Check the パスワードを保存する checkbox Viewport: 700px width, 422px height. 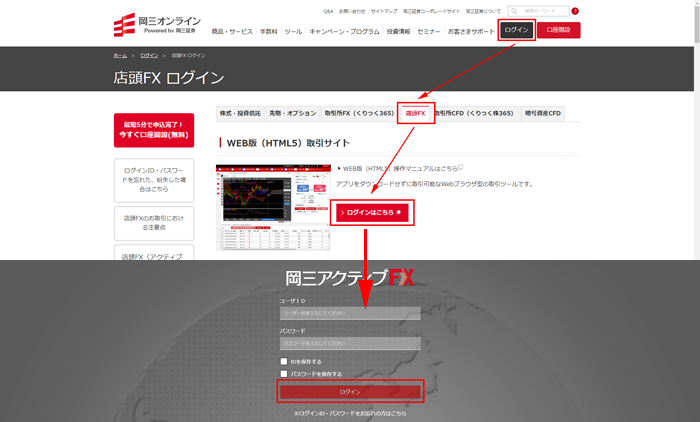[x=284, y=374]
